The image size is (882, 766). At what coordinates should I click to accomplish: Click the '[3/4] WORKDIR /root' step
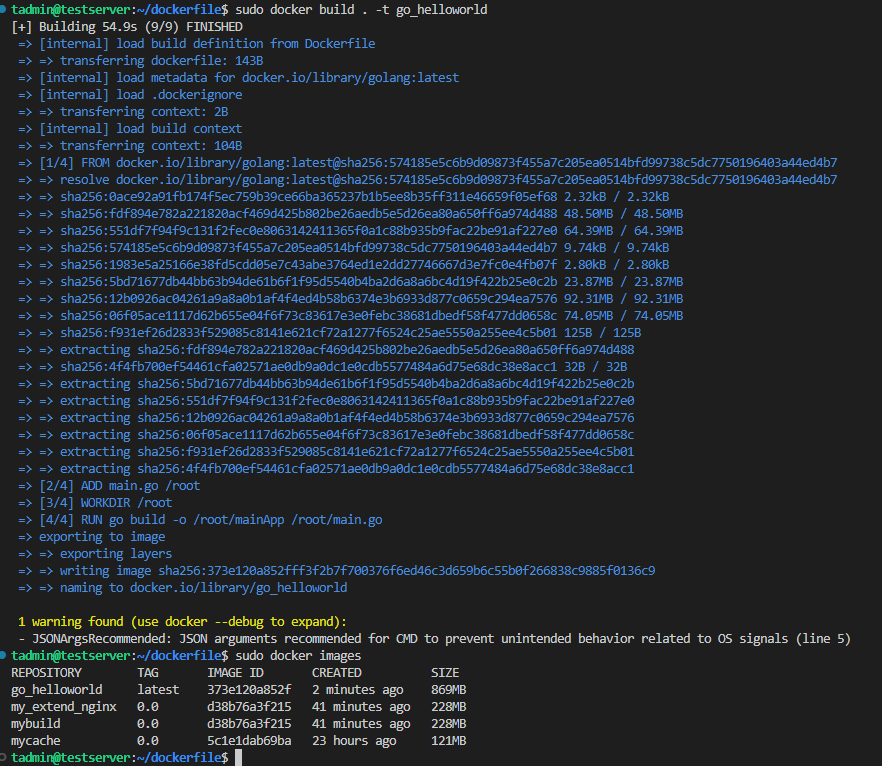(95, 503)
